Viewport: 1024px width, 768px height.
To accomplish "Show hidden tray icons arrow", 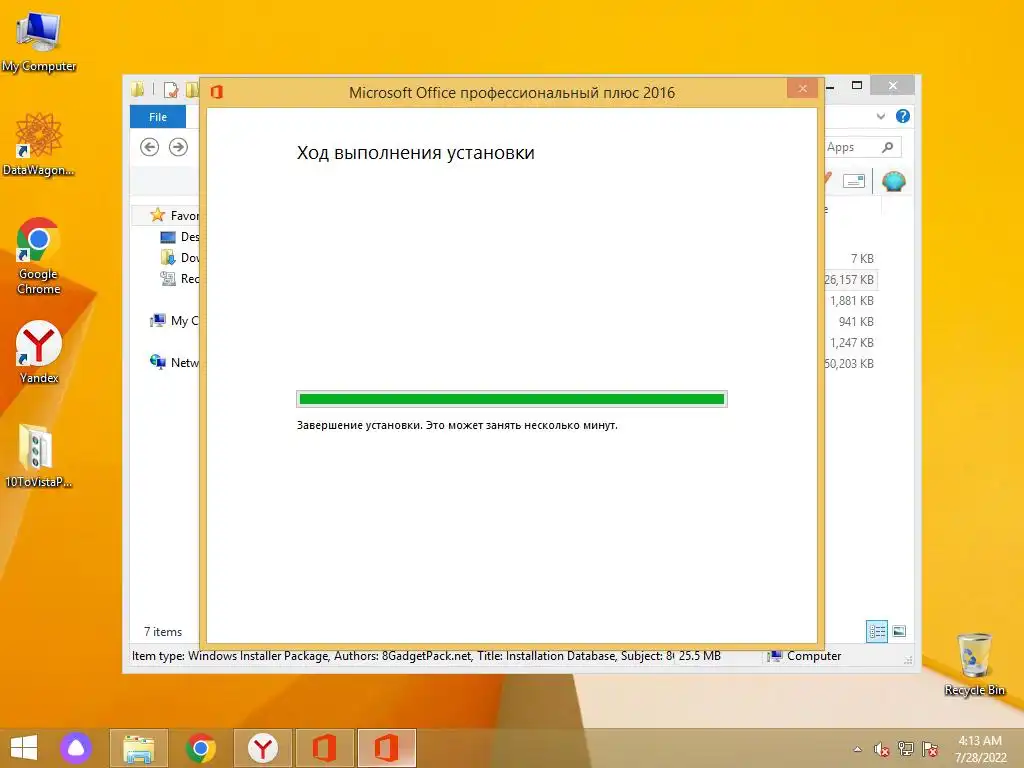I will tap(857, 749).
